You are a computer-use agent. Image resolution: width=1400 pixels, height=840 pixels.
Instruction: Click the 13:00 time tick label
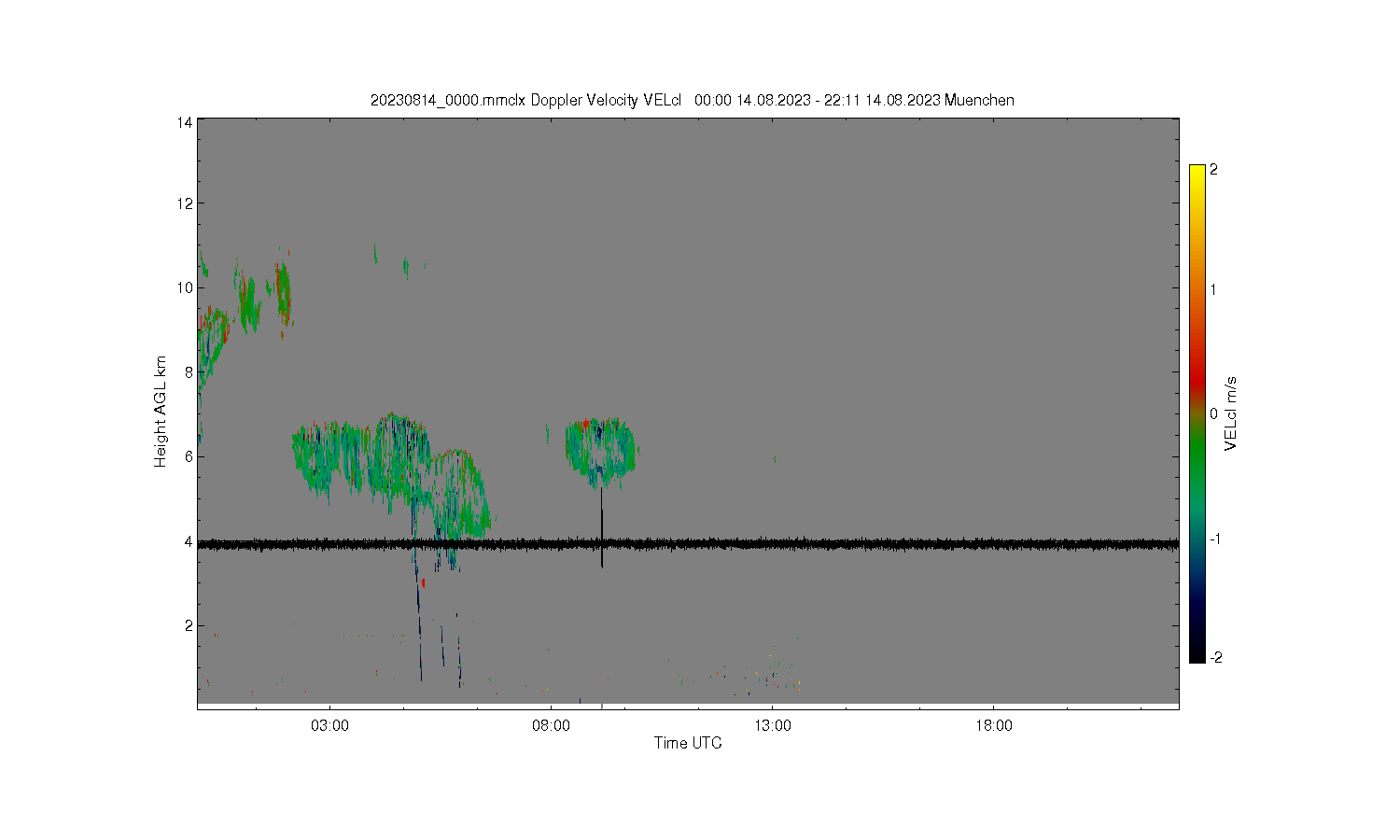coord(773,725)
